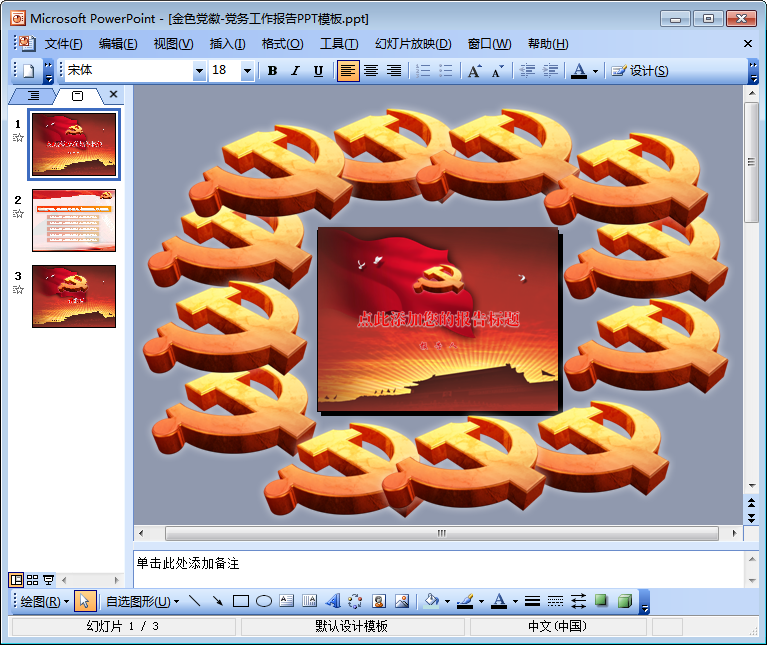The image size is (767, 645).
Task: Switch to the Slides thumbnail tab
Action: [77, 96]
